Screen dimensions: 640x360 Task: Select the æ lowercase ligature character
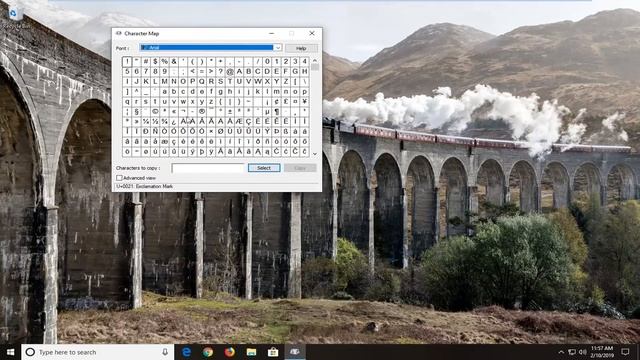point(164,141)
